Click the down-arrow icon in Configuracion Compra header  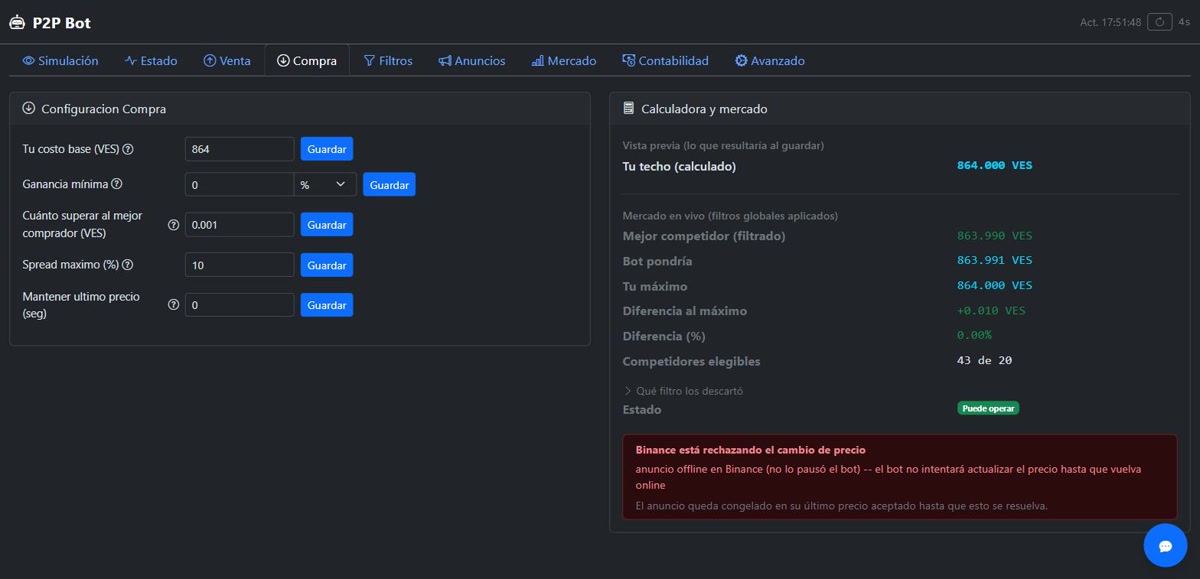click(x=28, y=108)
